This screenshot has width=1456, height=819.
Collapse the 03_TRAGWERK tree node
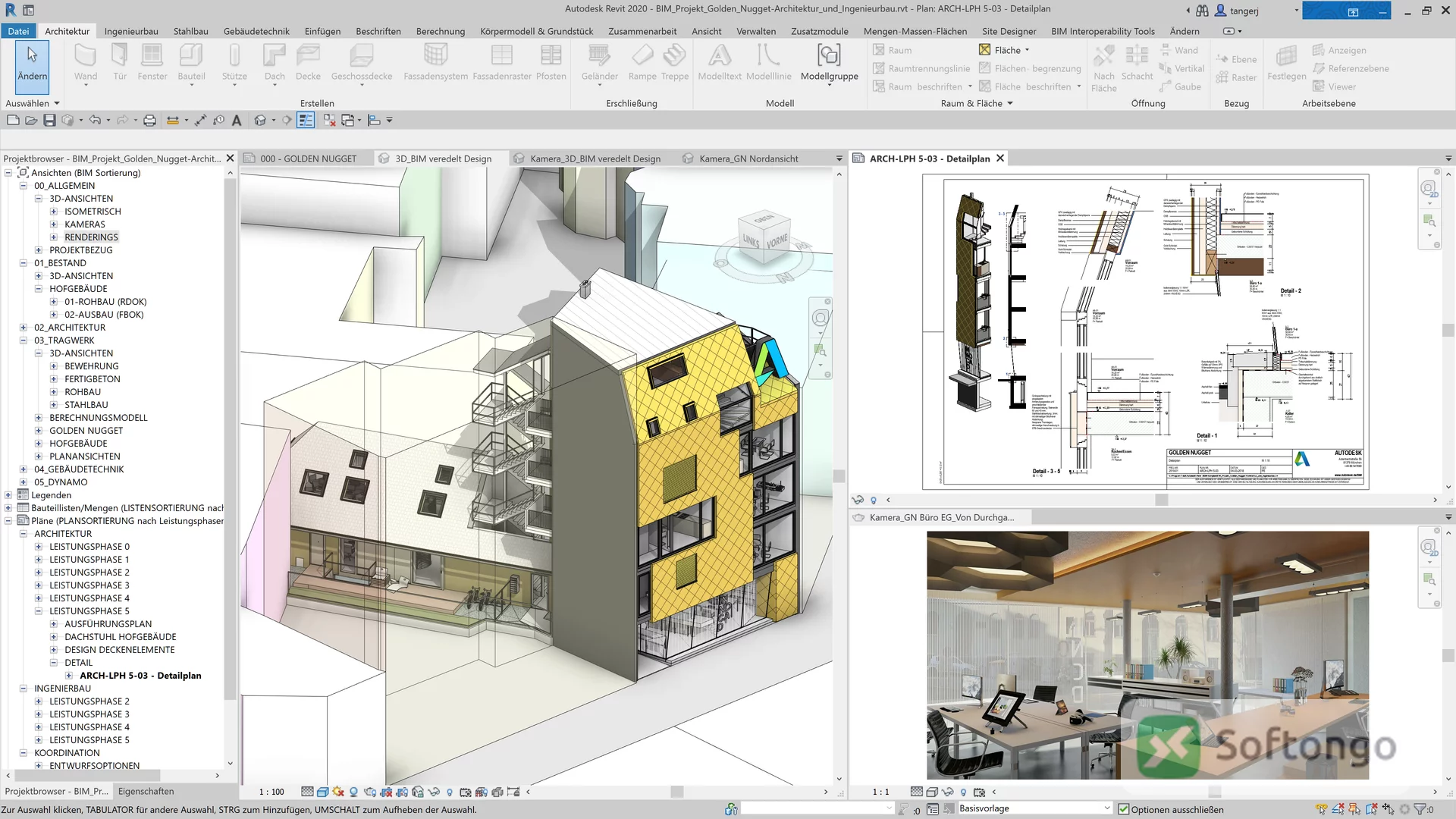(24, 340)
